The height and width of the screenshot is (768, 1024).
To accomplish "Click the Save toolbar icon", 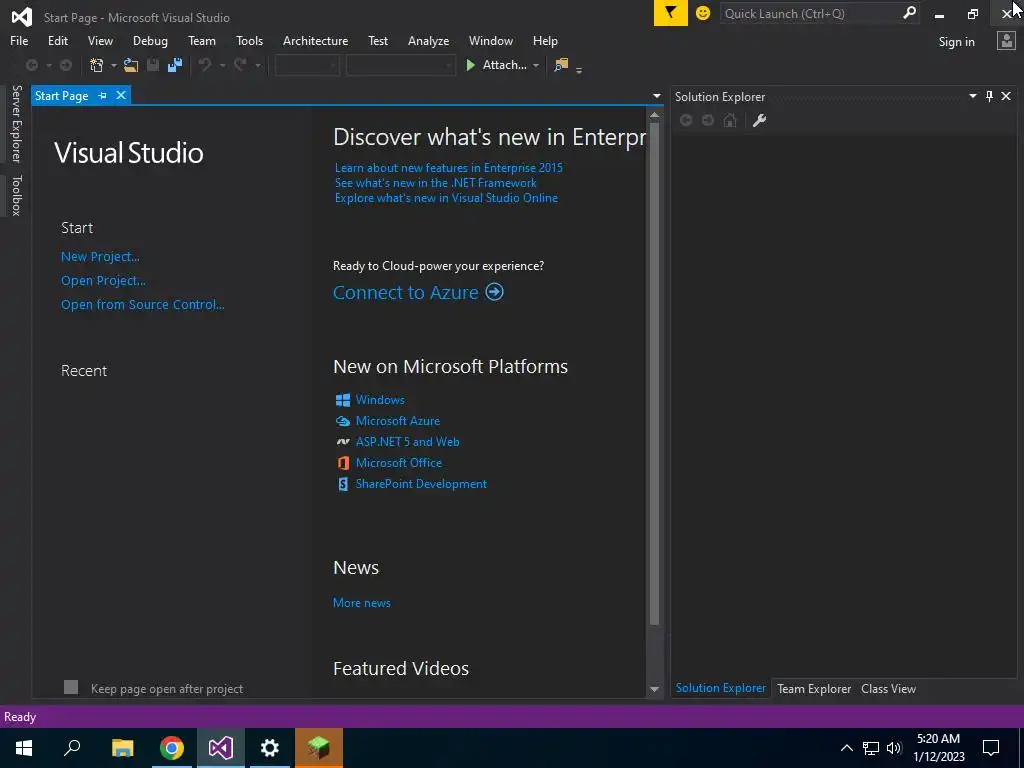I will [x=153, y=65].
